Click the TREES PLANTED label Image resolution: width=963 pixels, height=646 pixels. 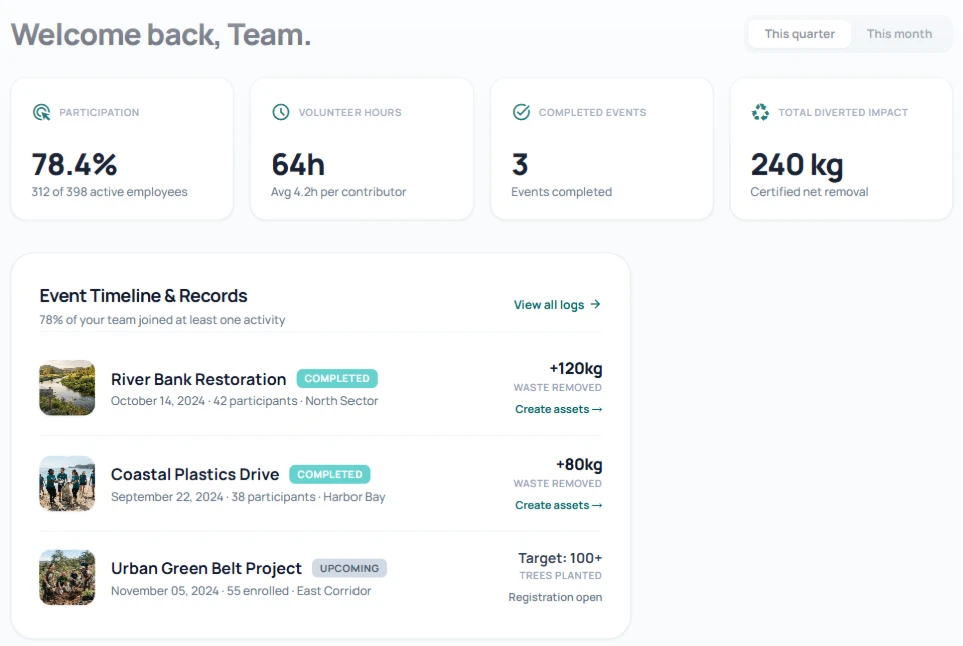560,575
